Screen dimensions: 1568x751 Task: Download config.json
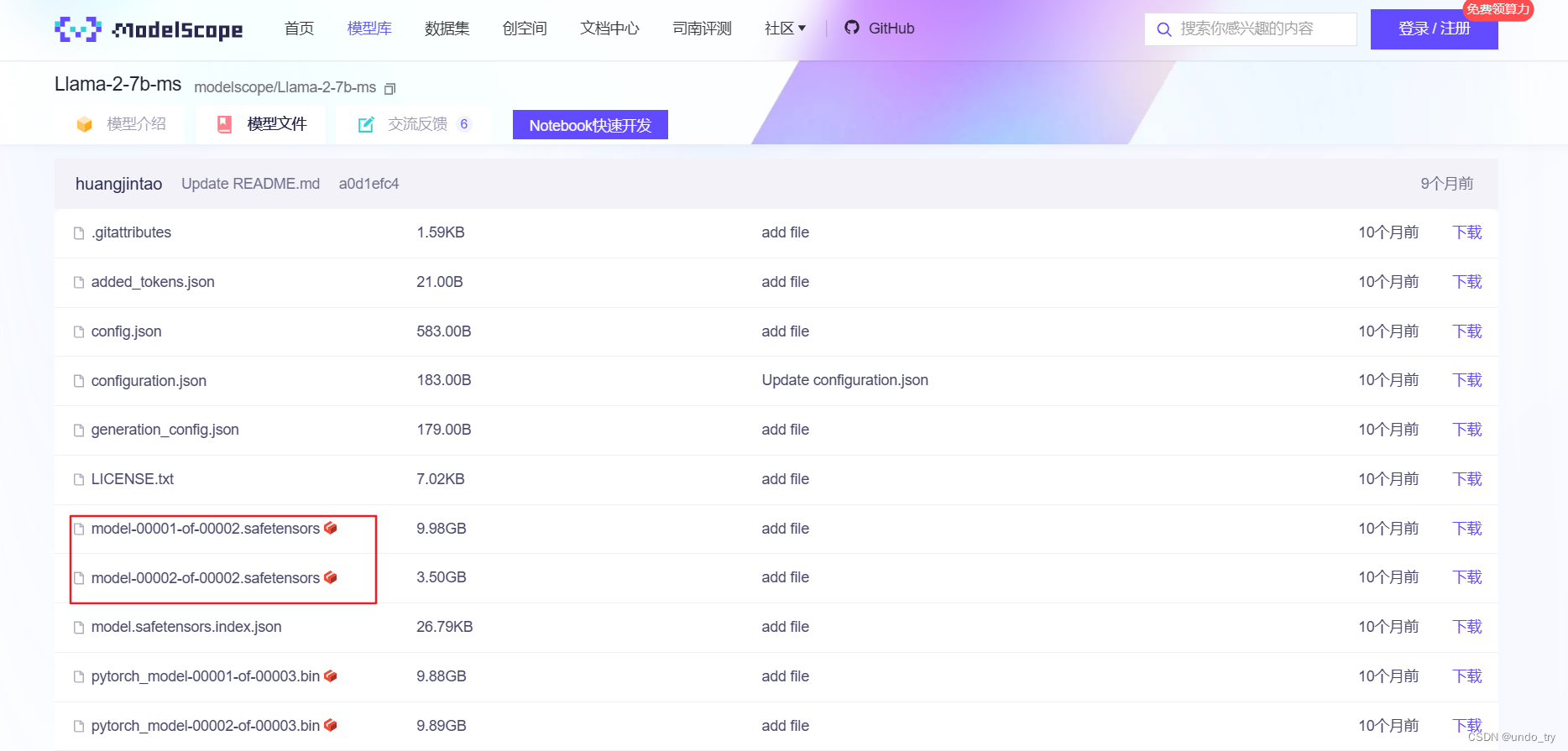tap(1467, 331)
